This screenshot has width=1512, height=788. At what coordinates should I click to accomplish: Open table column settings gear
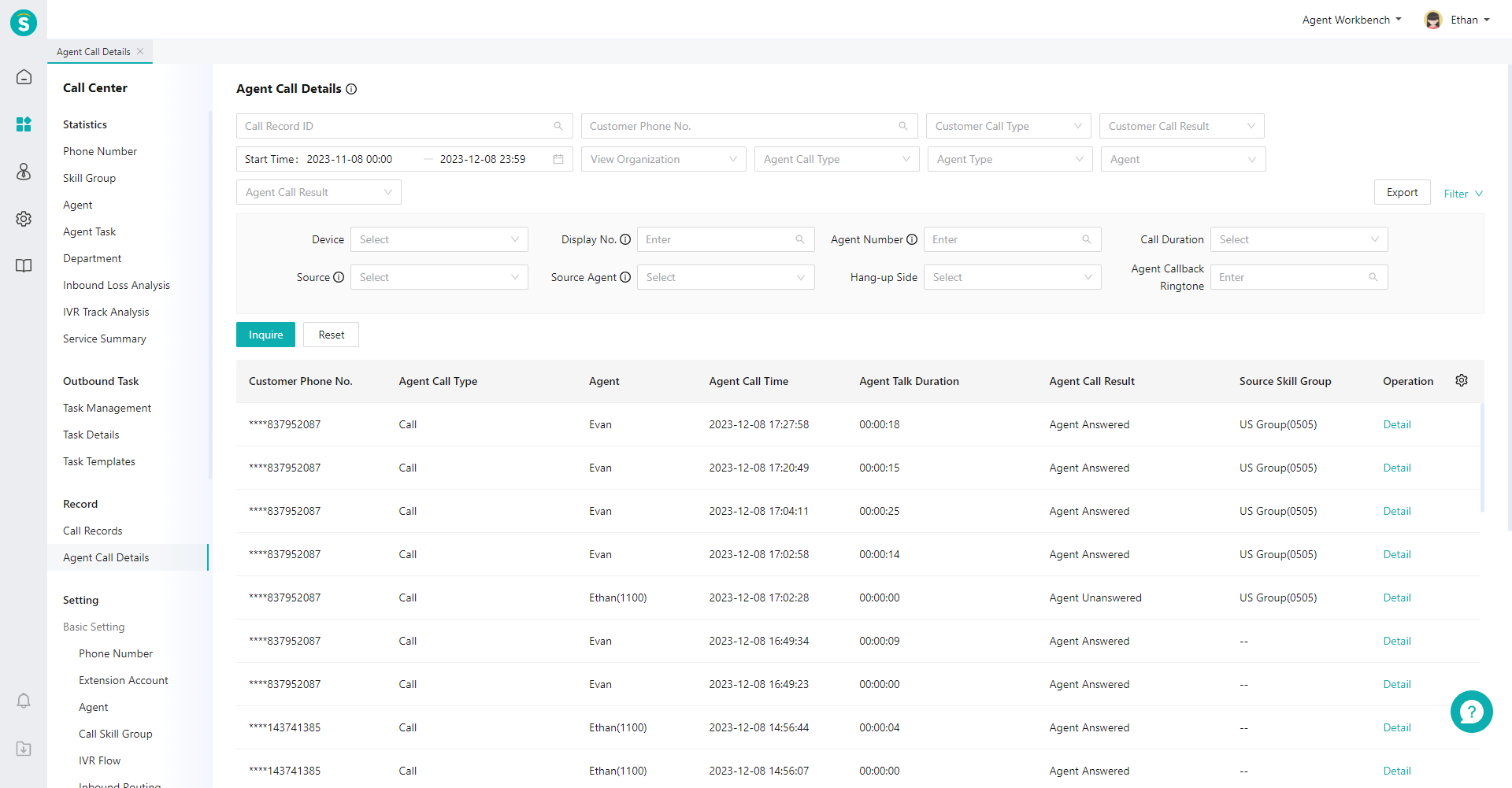coord(1462,380)
